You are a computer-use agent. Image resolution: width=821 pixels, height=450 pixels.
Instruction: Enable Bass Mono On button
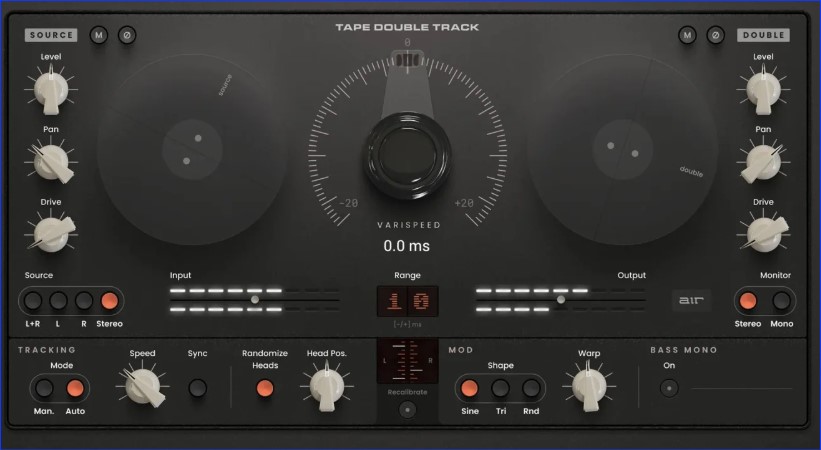point(669,388)
